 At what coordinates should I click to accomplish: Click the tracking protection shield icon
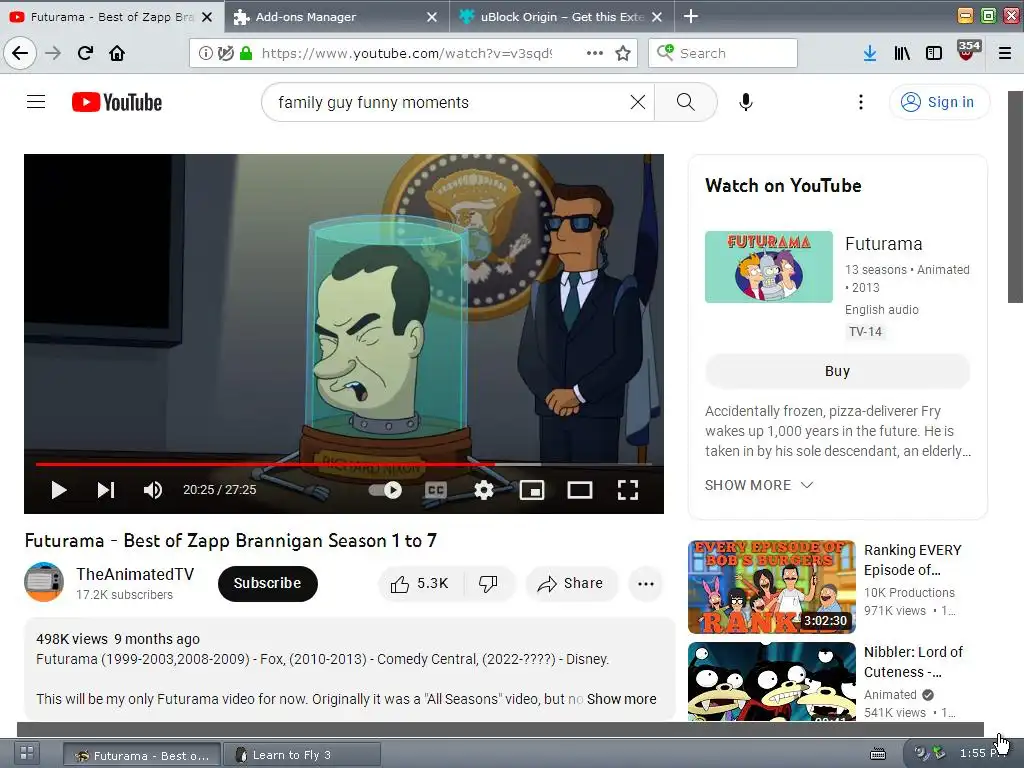pyautogui.click(x=225, y=53)
